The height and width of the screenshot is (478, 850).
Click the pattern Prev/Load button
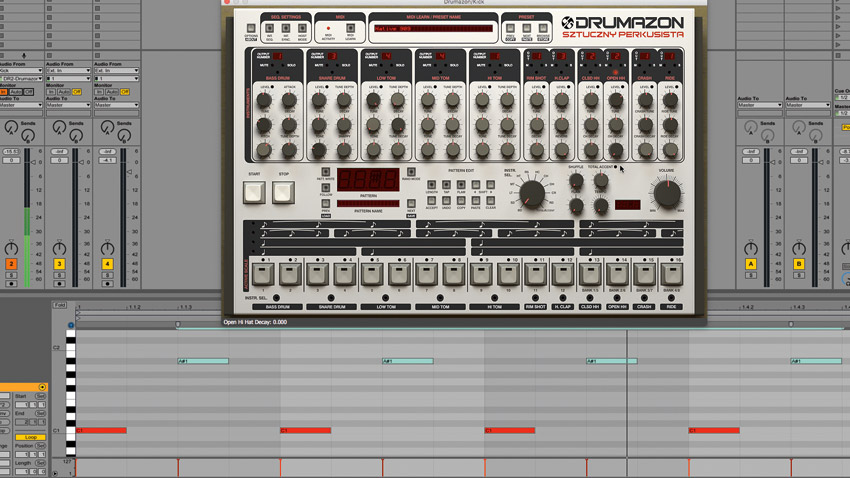pyautogui.click(x=326, y=204)
